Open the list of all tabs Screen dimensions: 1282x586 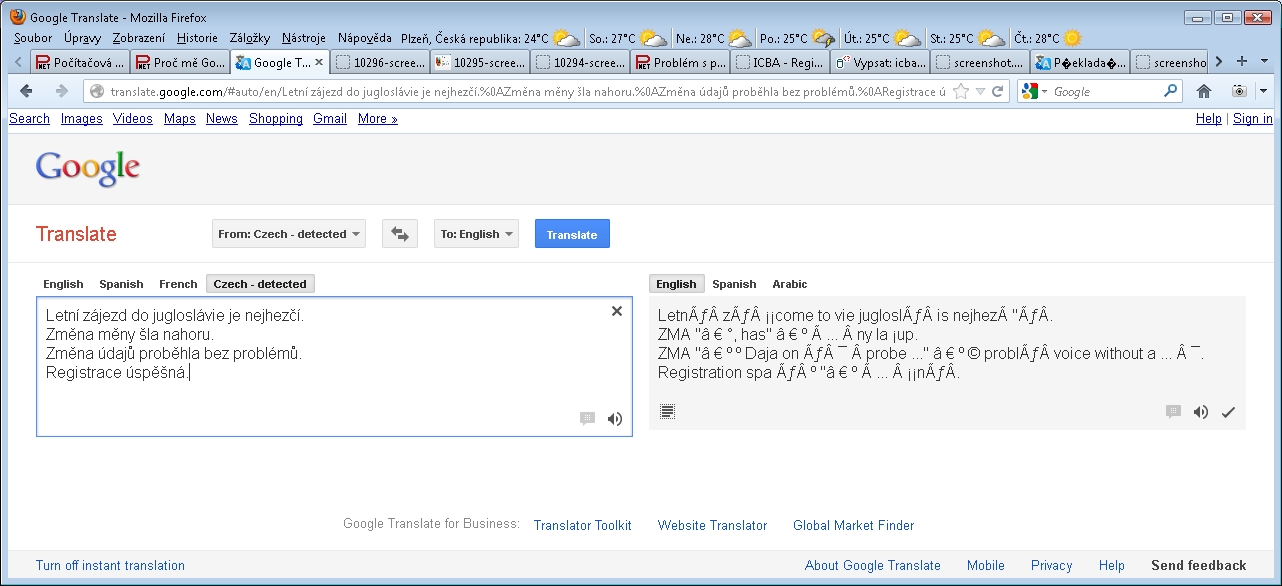click(1265, 61)
